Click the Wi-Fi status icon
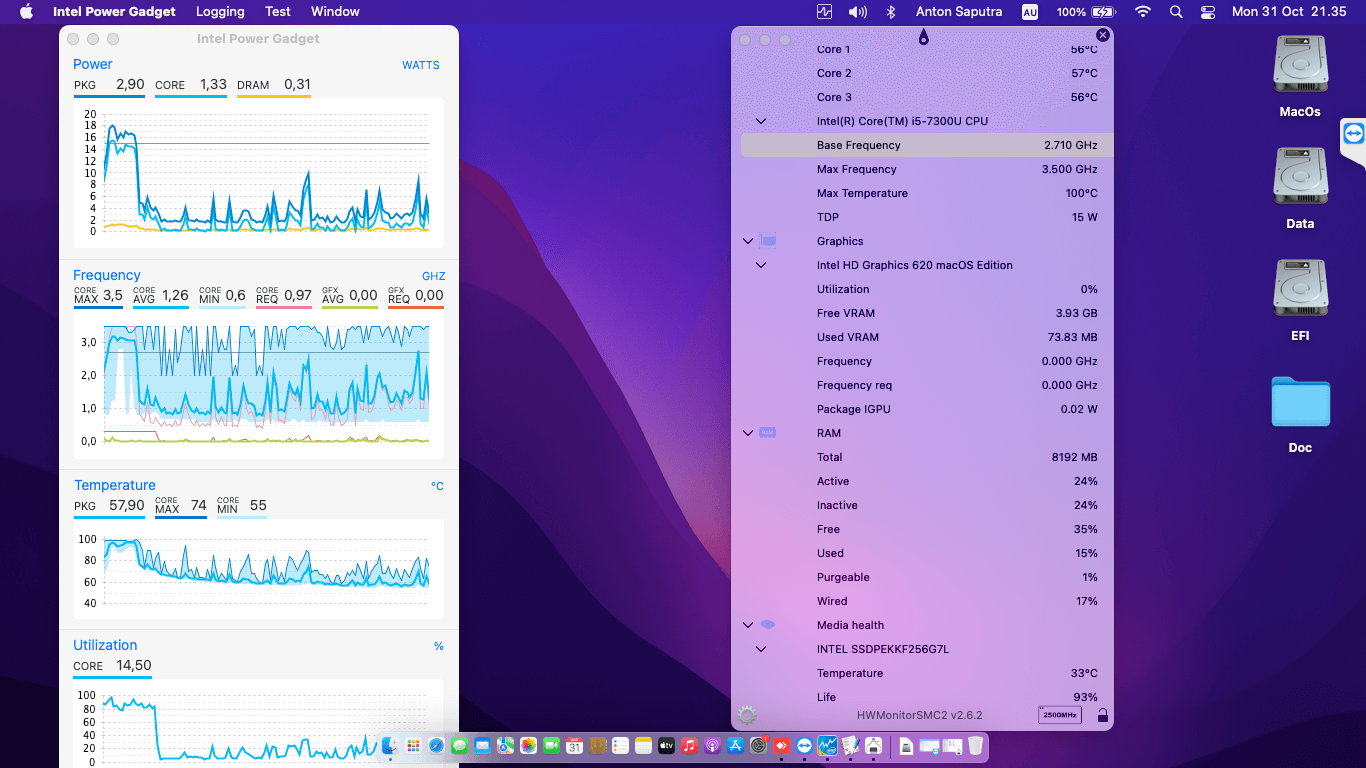 tap(1143, 12)
